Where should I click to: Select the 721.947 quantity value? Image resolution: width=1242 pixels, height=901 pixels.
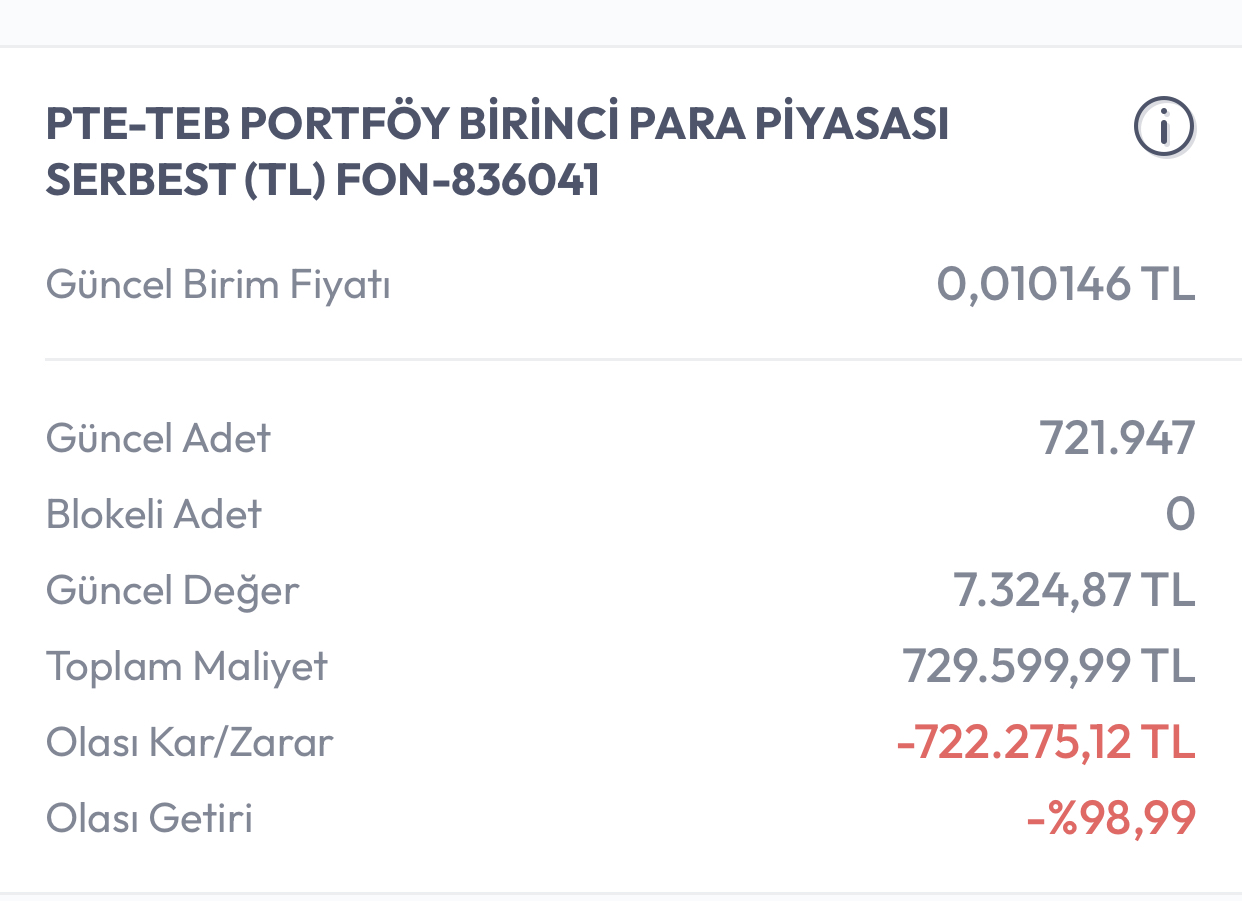tap(1117, 439)
